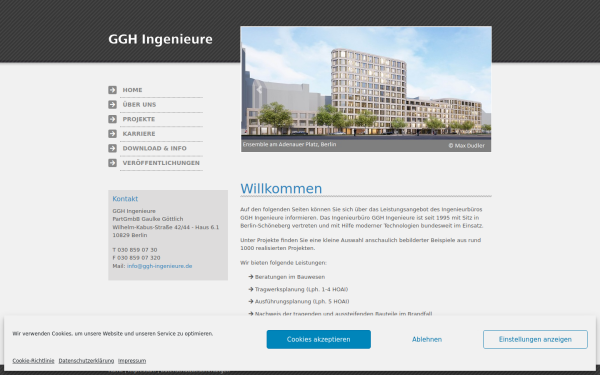Open the HOME menu item
The width and height of the screenshot is (600, 375).
tap(132, 90)
